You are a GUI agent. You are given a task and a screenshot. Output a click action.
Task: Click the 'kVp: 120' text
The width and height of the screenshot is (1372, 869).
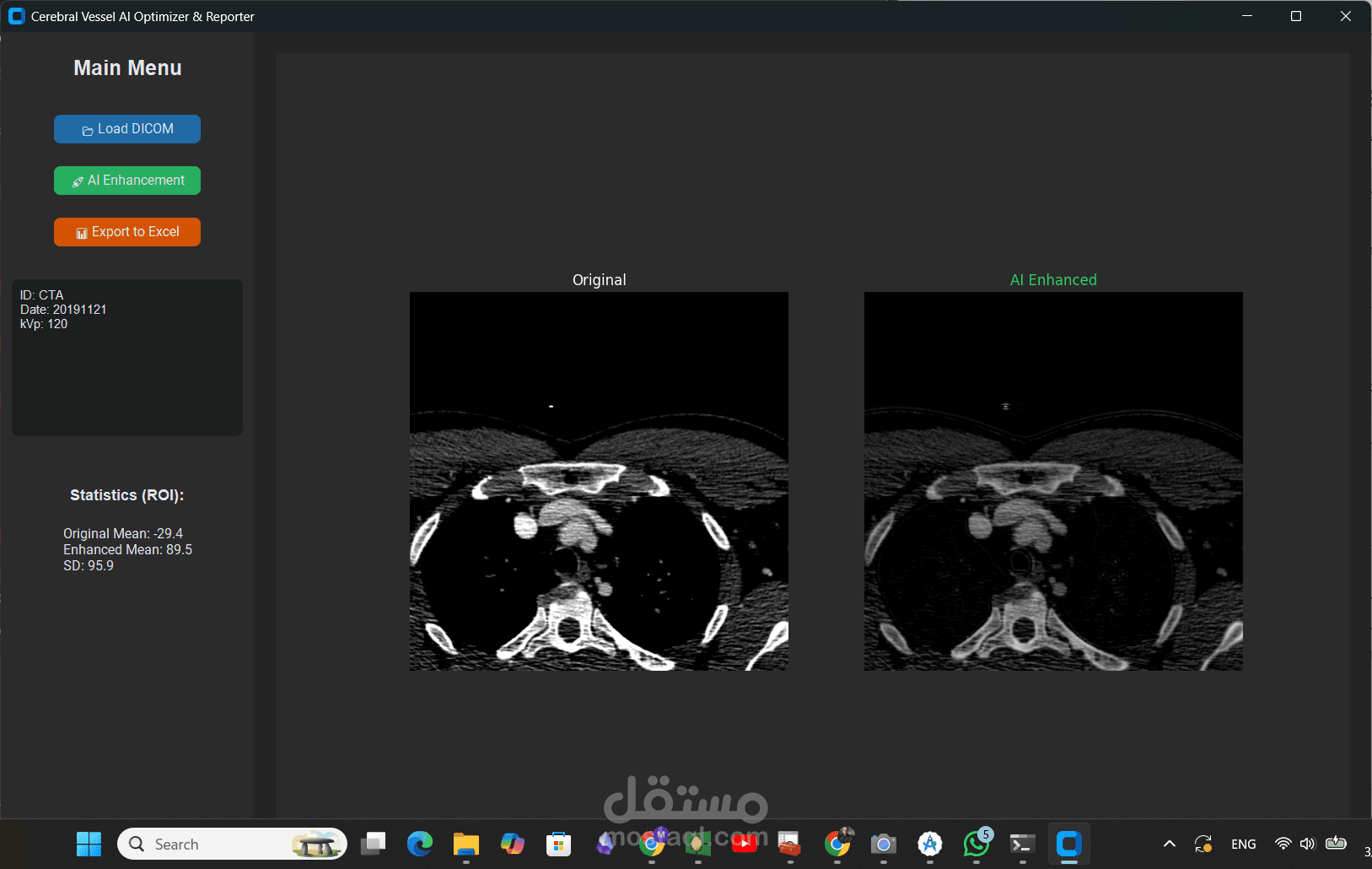pos(44,324)
